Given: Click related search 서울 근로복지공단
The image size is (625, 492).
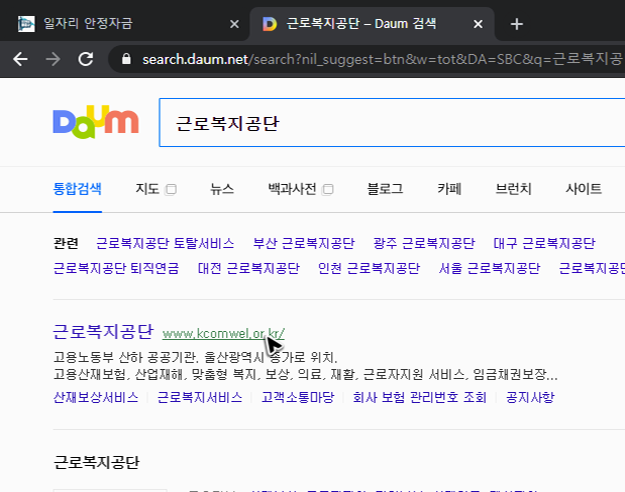Looking at the screenshot, I should point(489,268).
